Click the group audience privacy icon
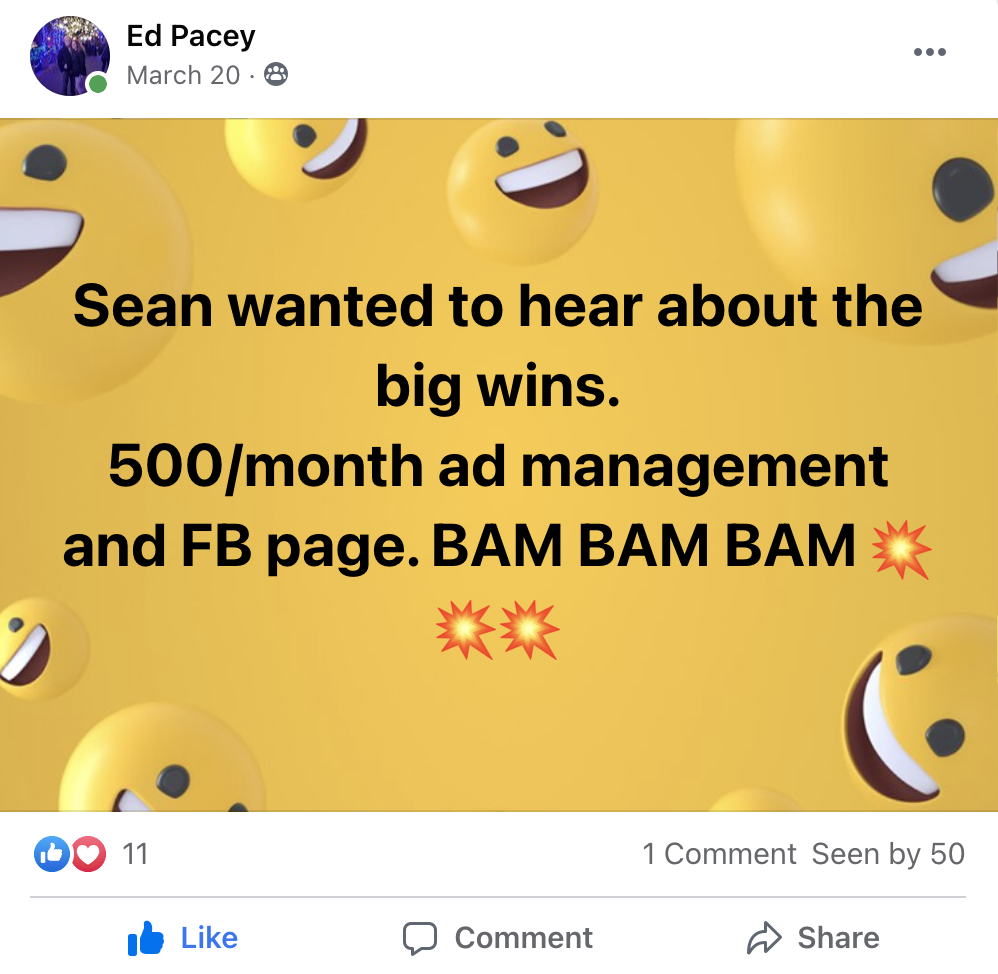Viewport: 998px width, 974px height. pyautogui.click(x=275, y=75)
